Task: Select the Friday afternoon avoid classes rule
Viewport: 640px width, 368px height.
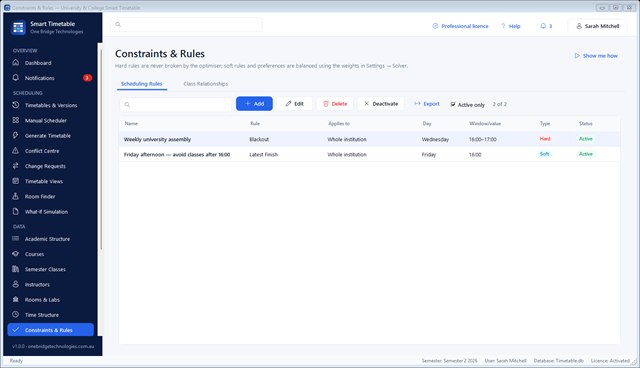Action: [369, 154]
